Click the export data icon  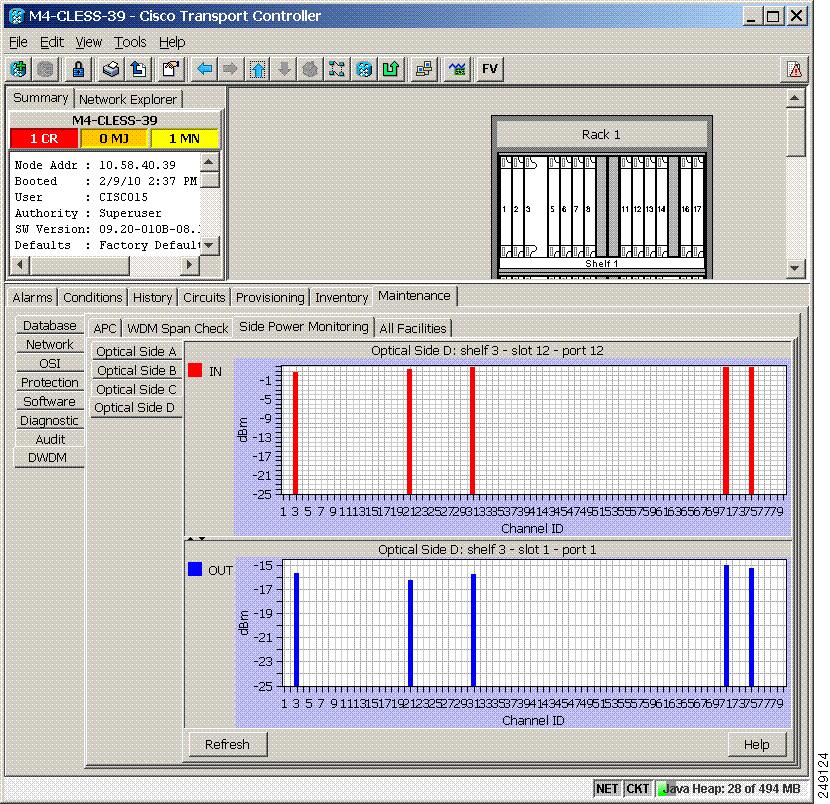pyautogui.click(x=138, y=69)
